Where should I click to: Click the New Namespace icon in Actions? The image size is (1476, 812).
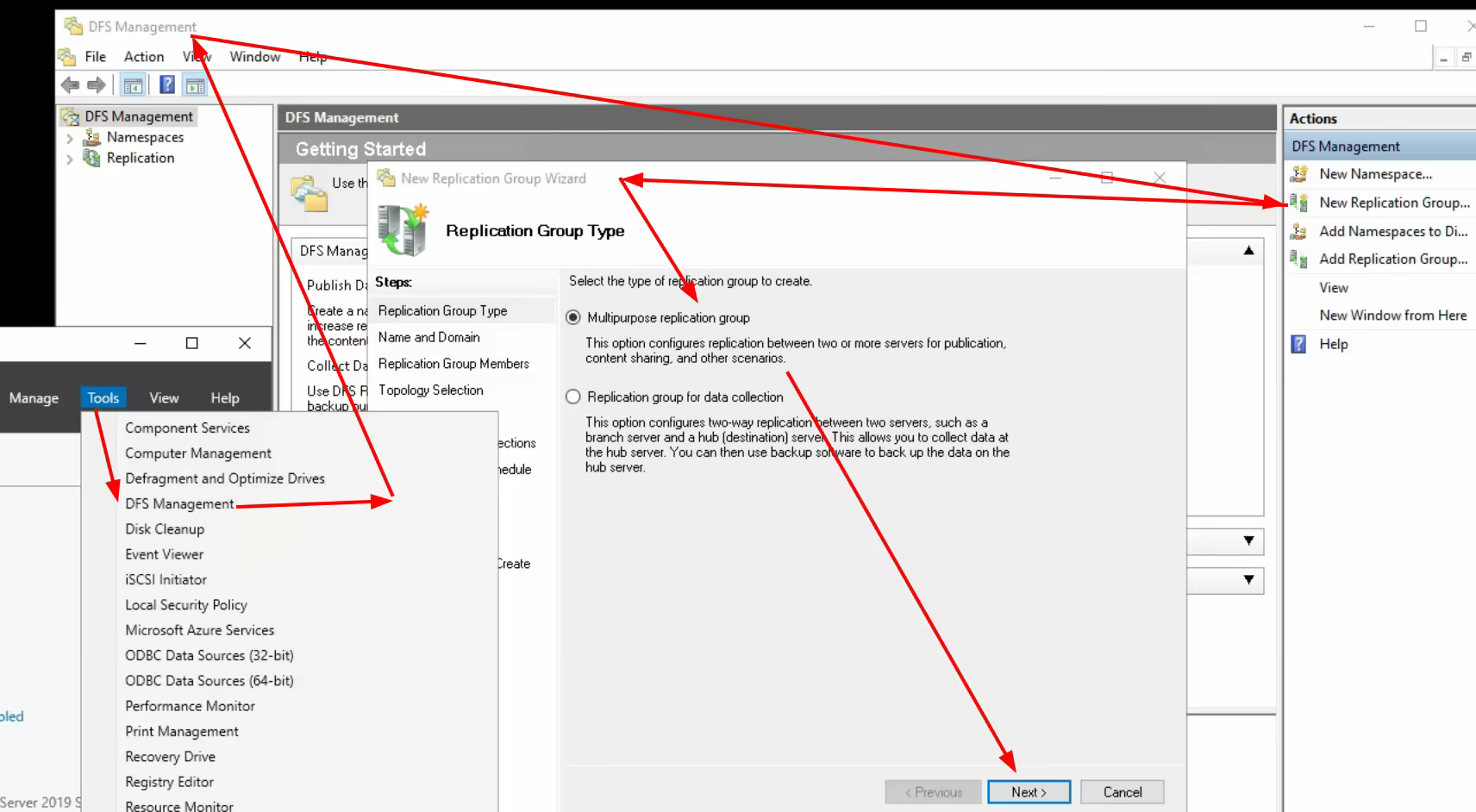pyautogui.click(x=1298, y=173)
